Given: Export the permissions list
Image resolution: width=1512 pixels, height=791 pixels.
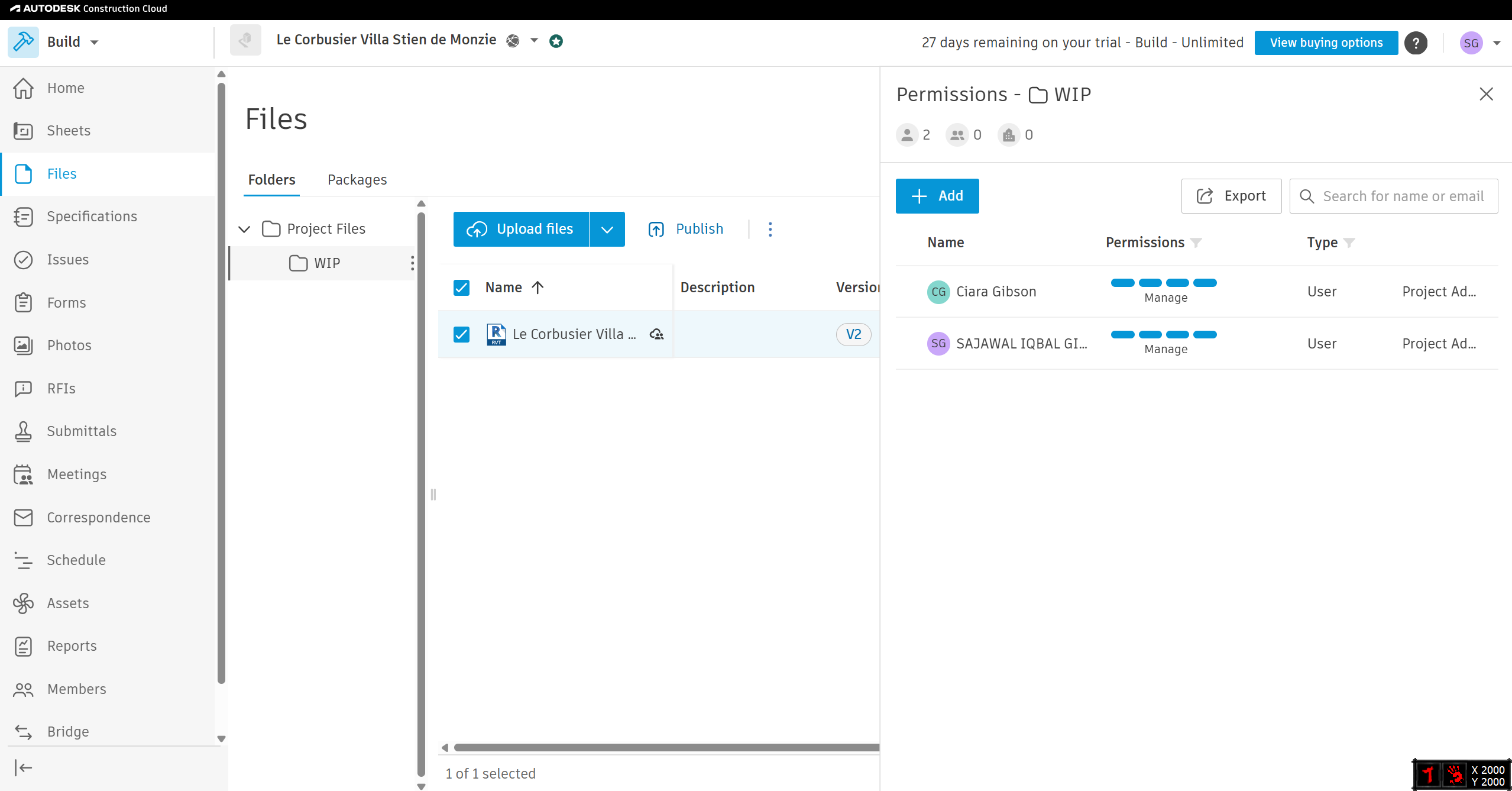Looking at the screenshot, I should pyautogui.click(x=1231, y=196).
